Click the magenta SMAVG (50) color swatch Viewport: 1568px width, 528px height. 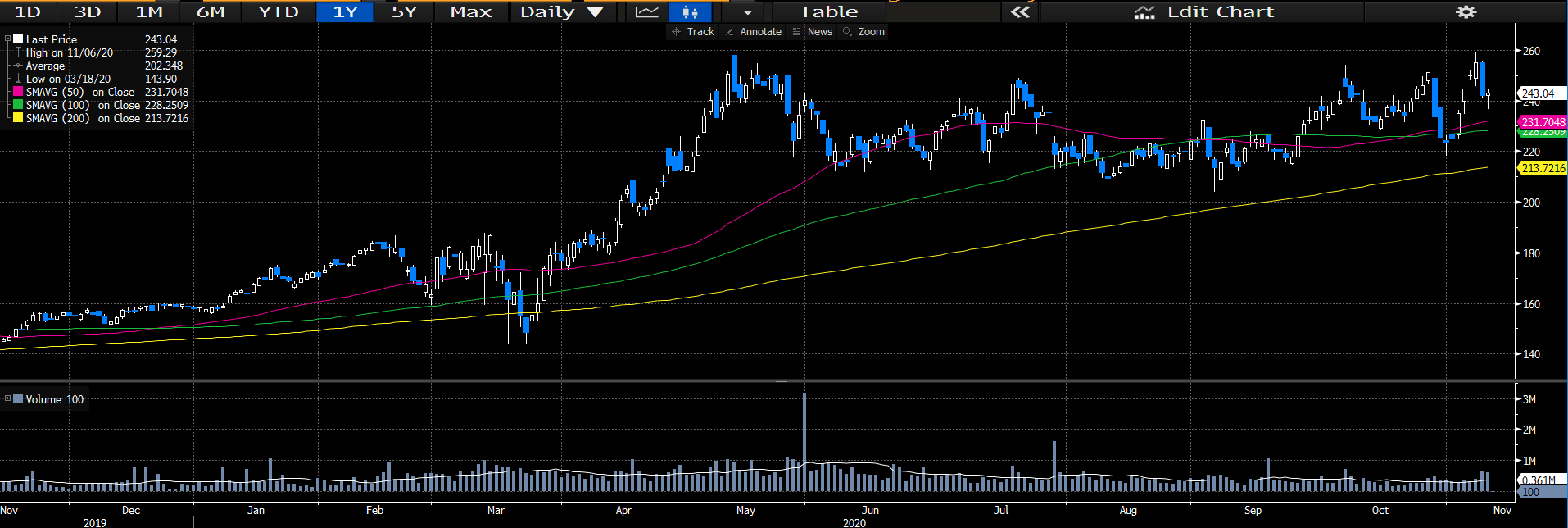18,92
